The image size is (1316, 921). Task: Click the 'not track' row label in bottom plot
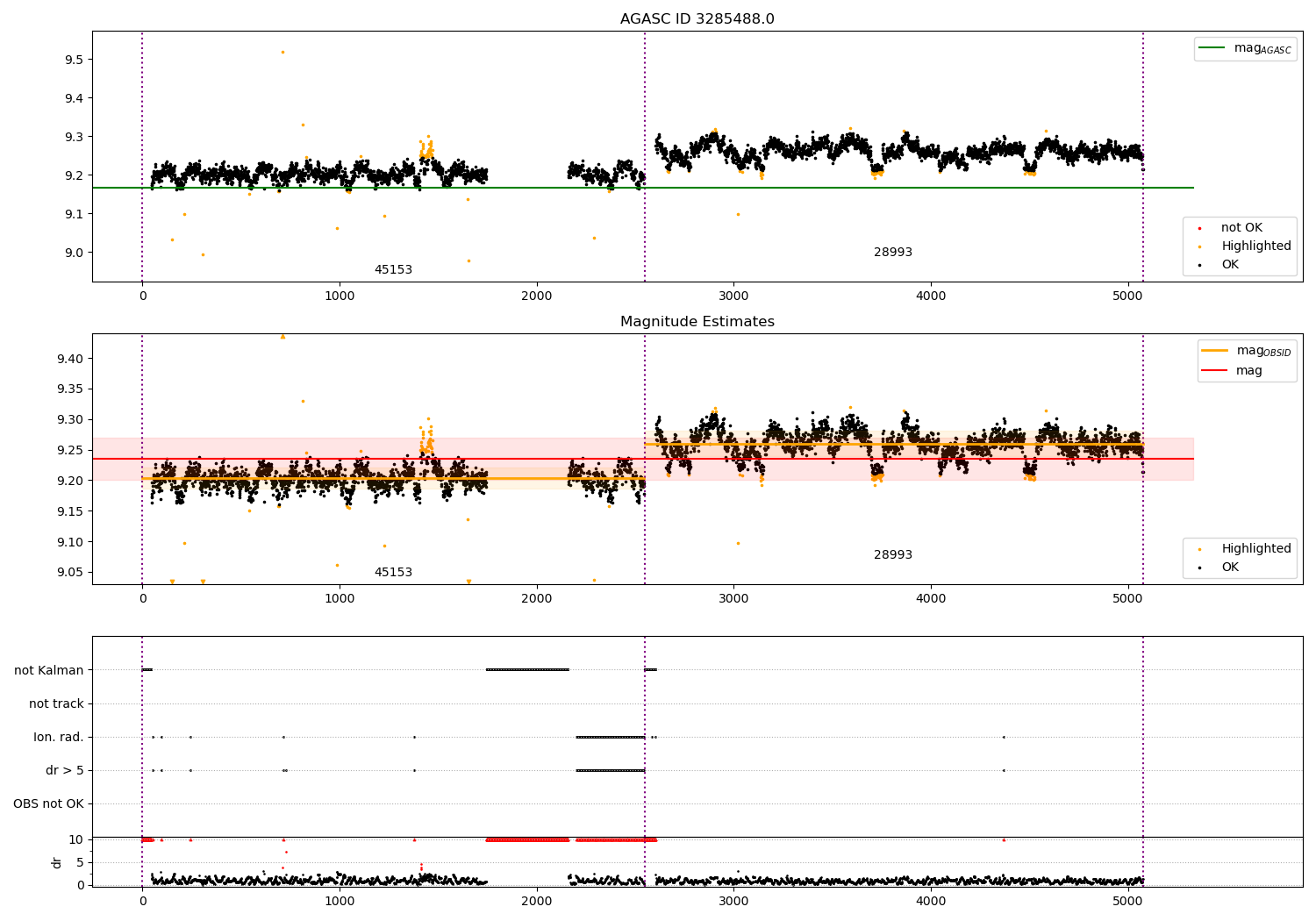(56, 703)
